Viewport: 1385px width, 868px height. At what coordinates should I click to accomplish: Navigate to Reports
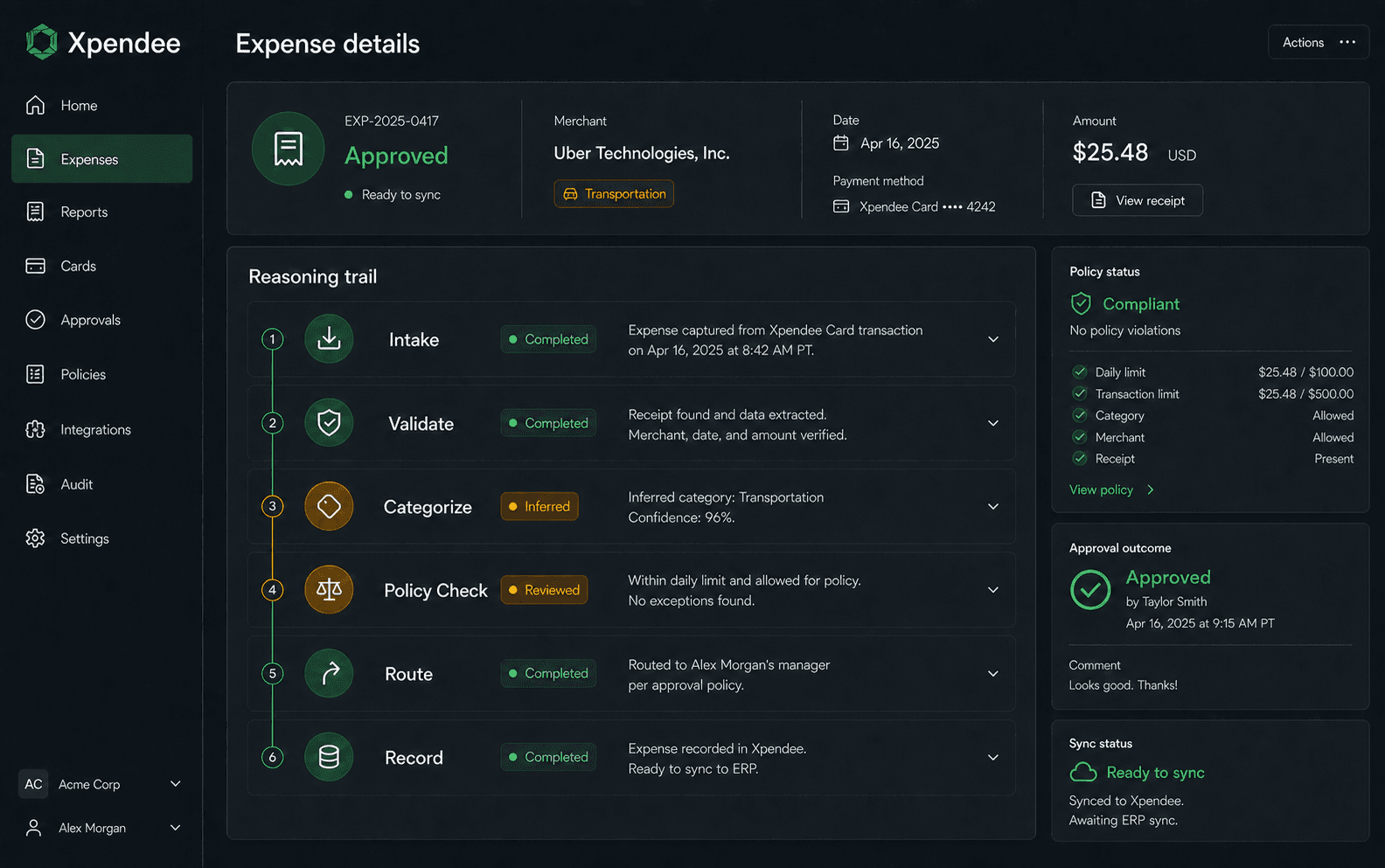(84, 212)
